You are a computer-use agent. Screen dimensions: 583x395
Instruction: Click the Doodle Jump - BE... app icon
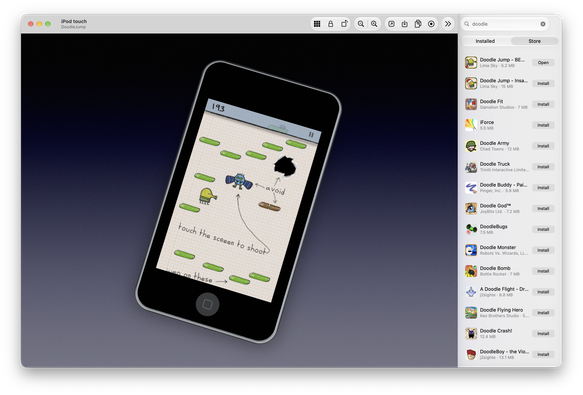(x=471, y=62)
